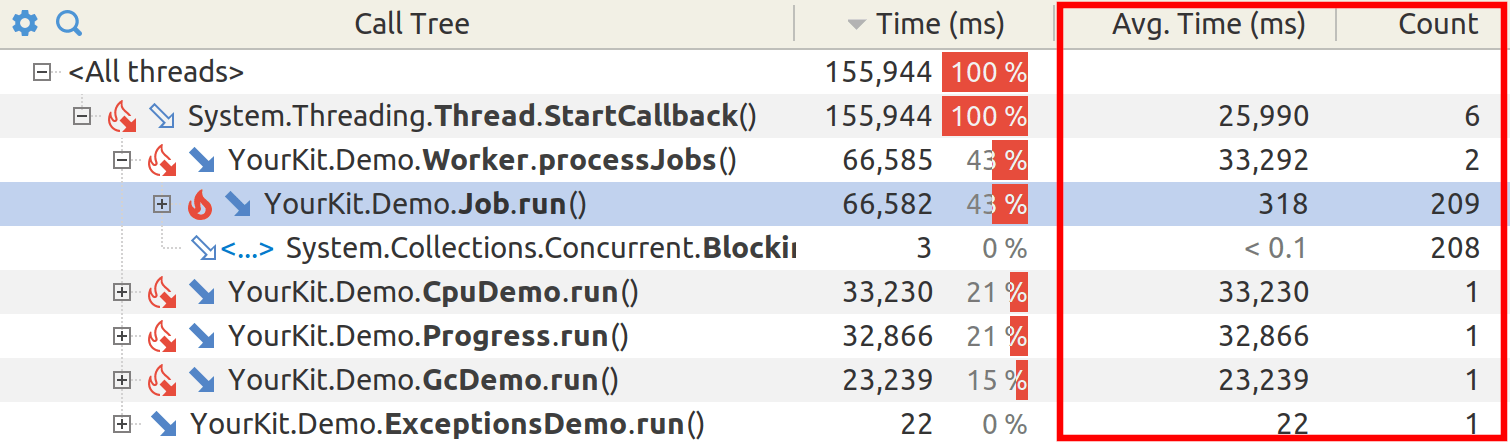Viewport: 1510px width, 444px height.
Task: Expand the Progress.run() node
Action: tap(122, 336)
